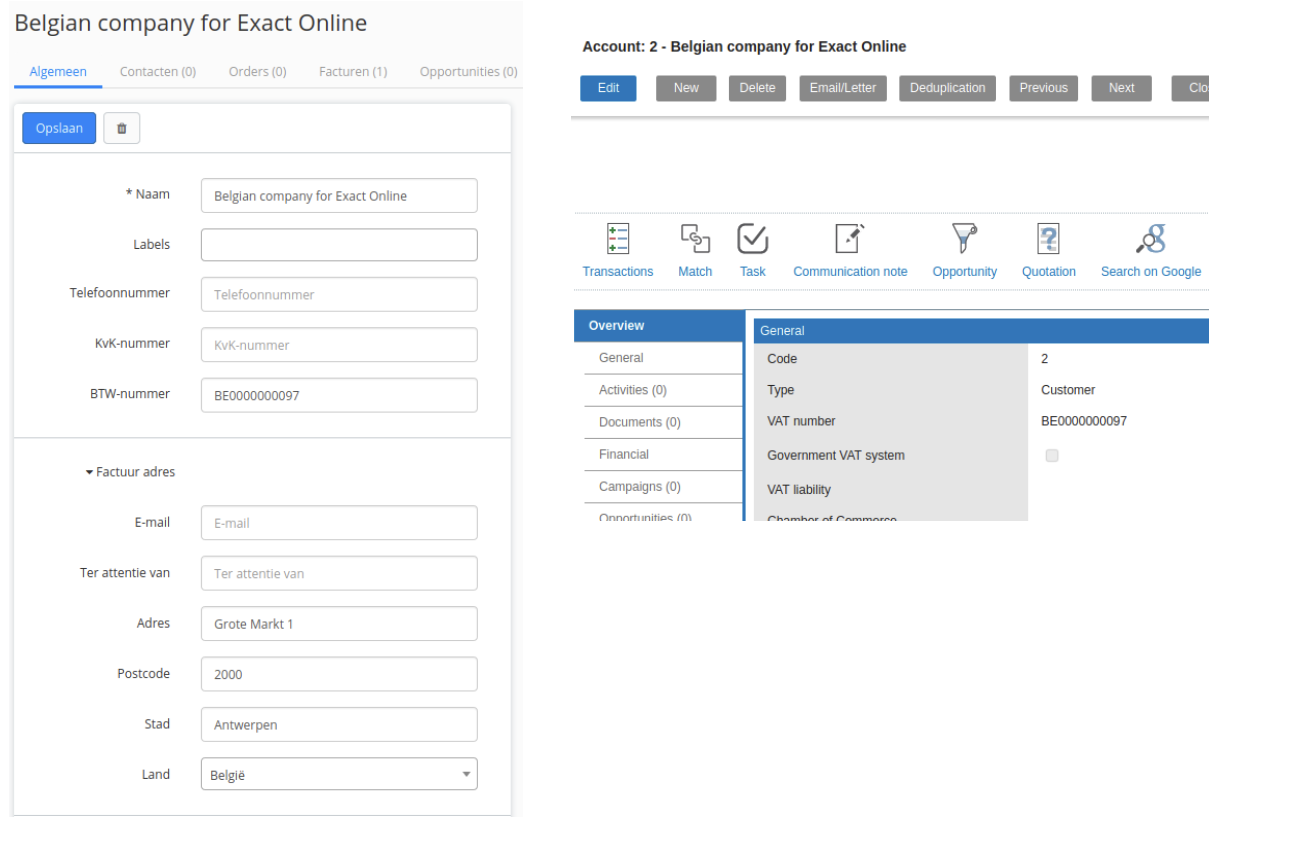Switch to the Algemeen tab

point(58,72)
